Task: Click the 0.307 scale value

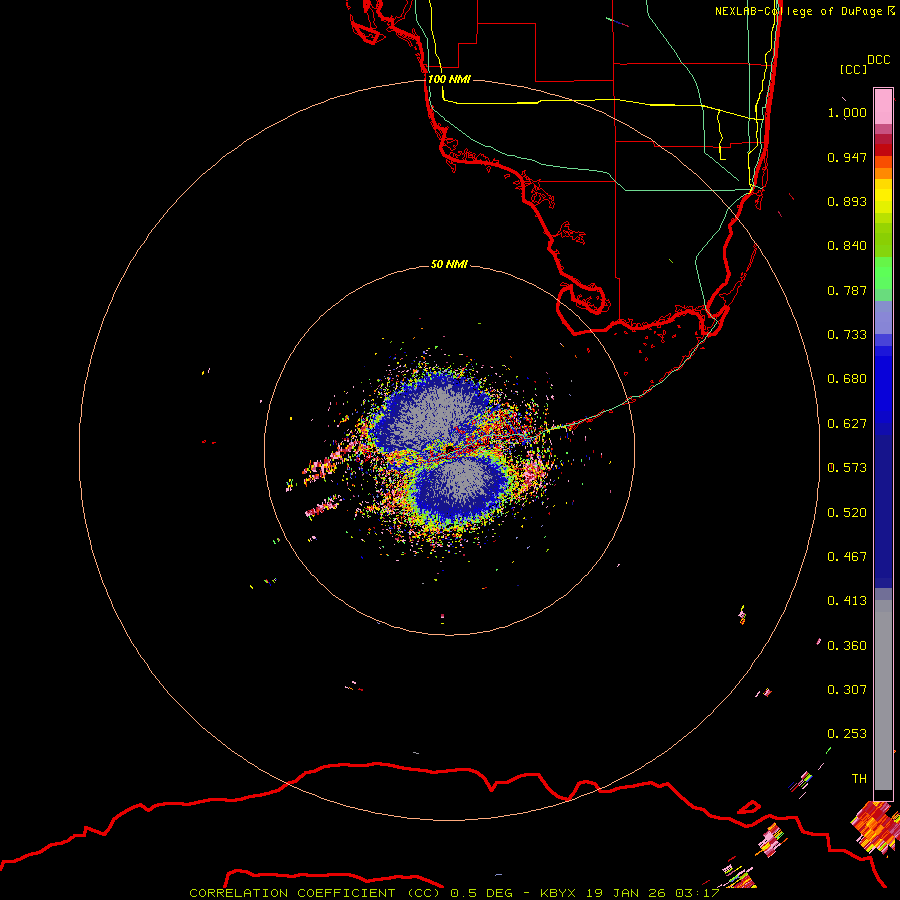Action: (x=847, y=690)
